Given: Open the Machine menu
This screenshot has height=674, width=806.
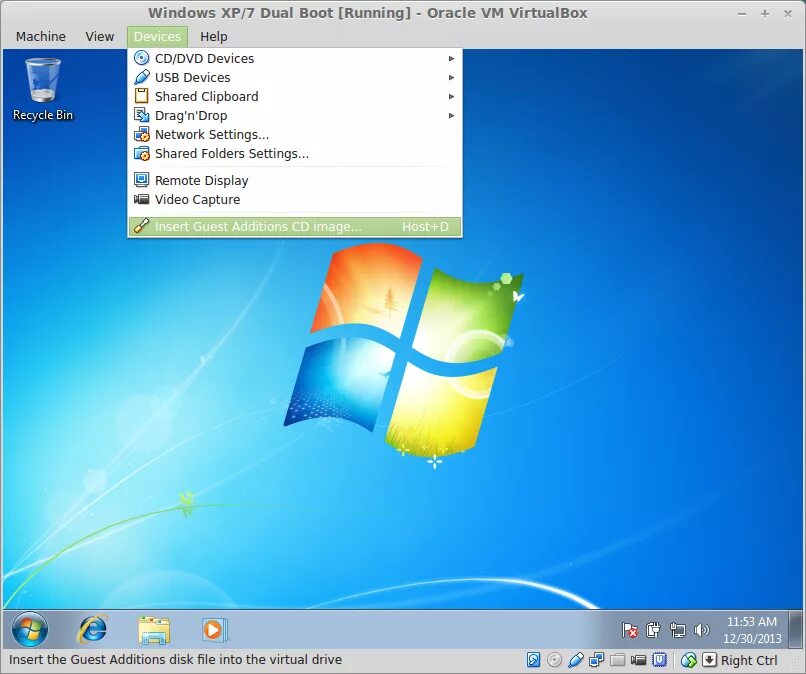Looking at the screenshot, I should coord(40,36).
